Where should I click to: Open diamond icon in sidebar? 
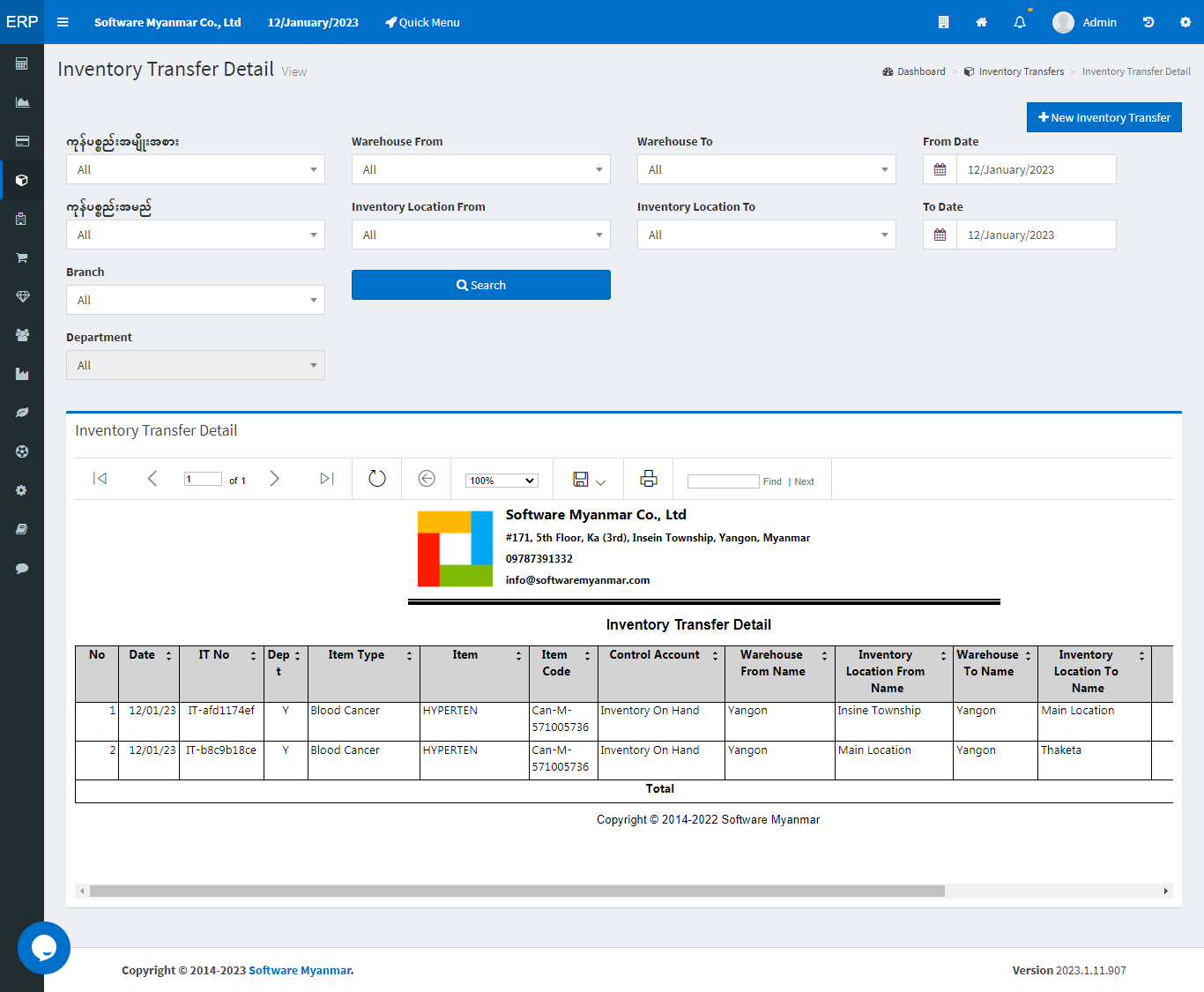point(22,296)
